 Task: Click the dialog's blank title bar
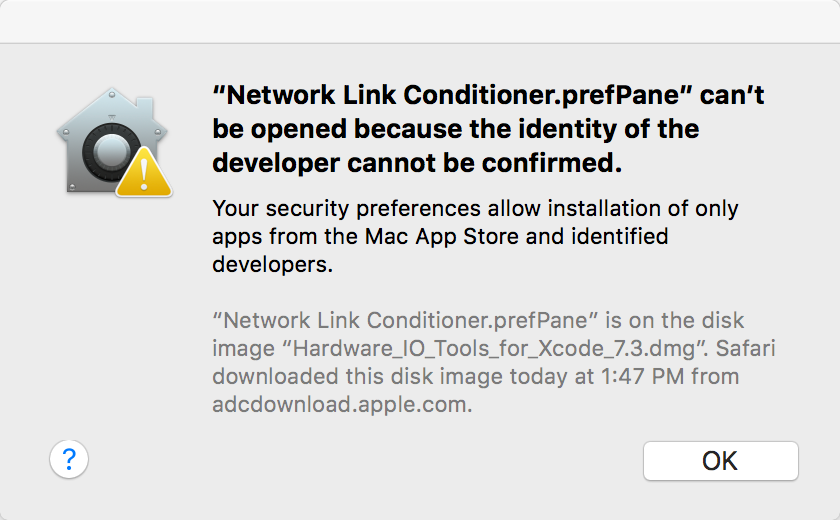[420, 21]
